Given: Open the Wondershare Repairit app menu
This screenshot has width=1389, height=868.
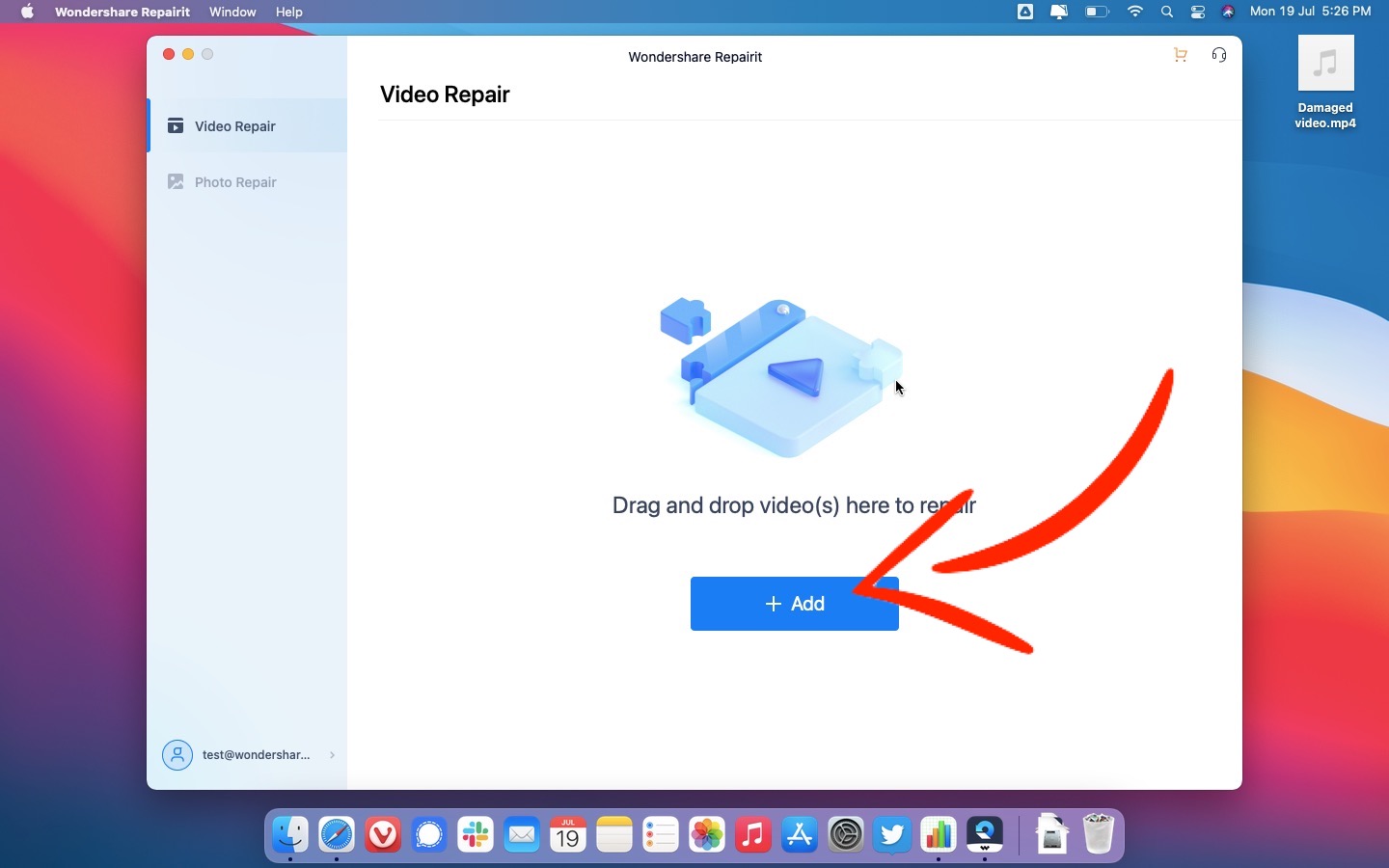Looking at the screenshot, I should (x=123, y=12).
